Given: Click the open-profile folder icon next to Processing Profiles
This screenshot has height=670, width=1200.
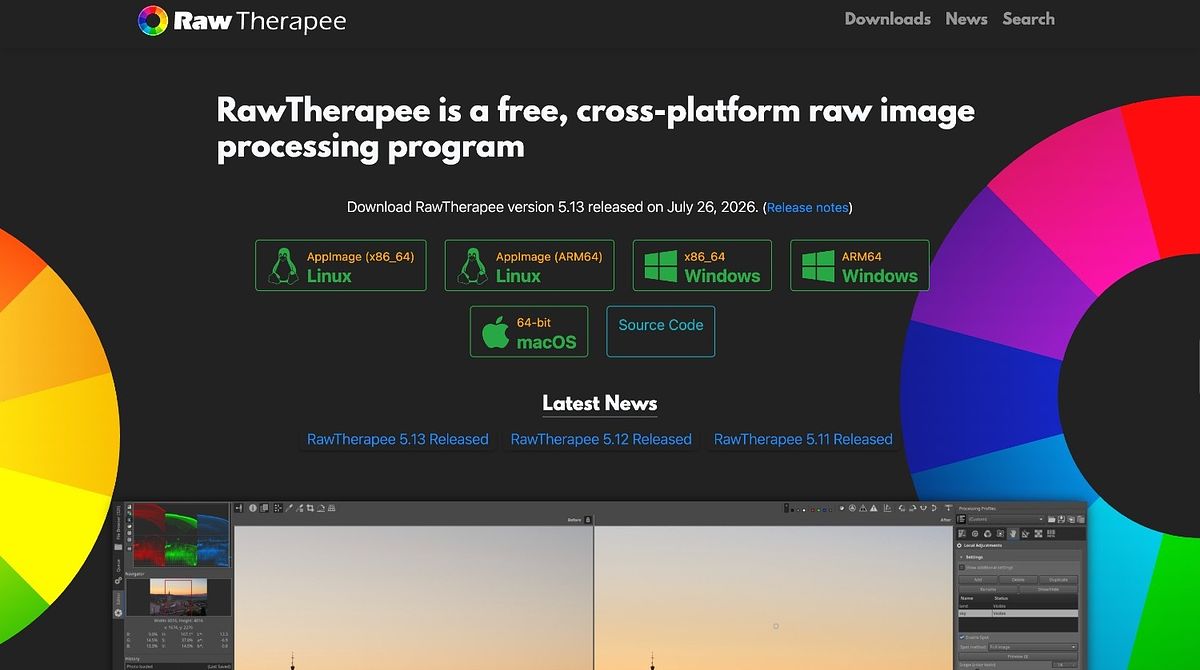Looking at the screenshot, I should tap(1051, 519).
